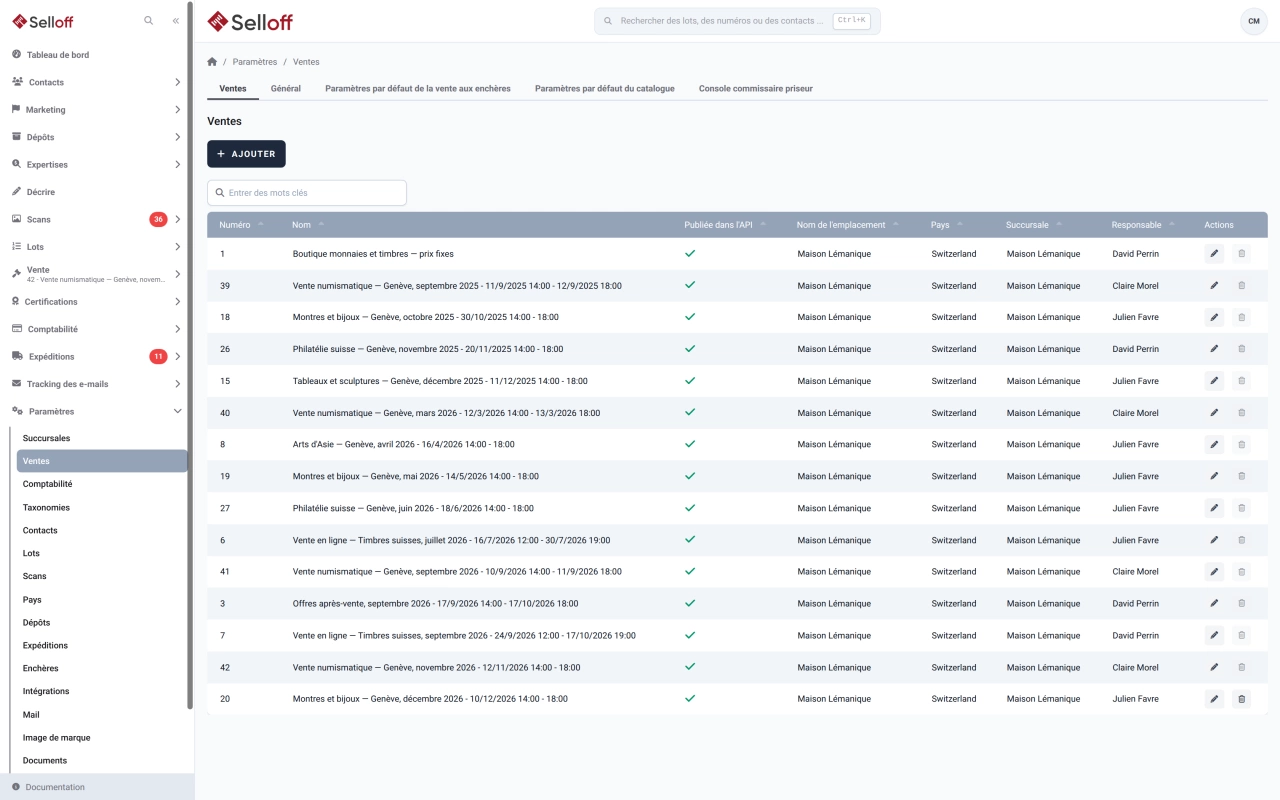Click the pencil icon for 'Offres après-vente' row
This screenshot has height=800, width=1280.
tap(1214, 604)
